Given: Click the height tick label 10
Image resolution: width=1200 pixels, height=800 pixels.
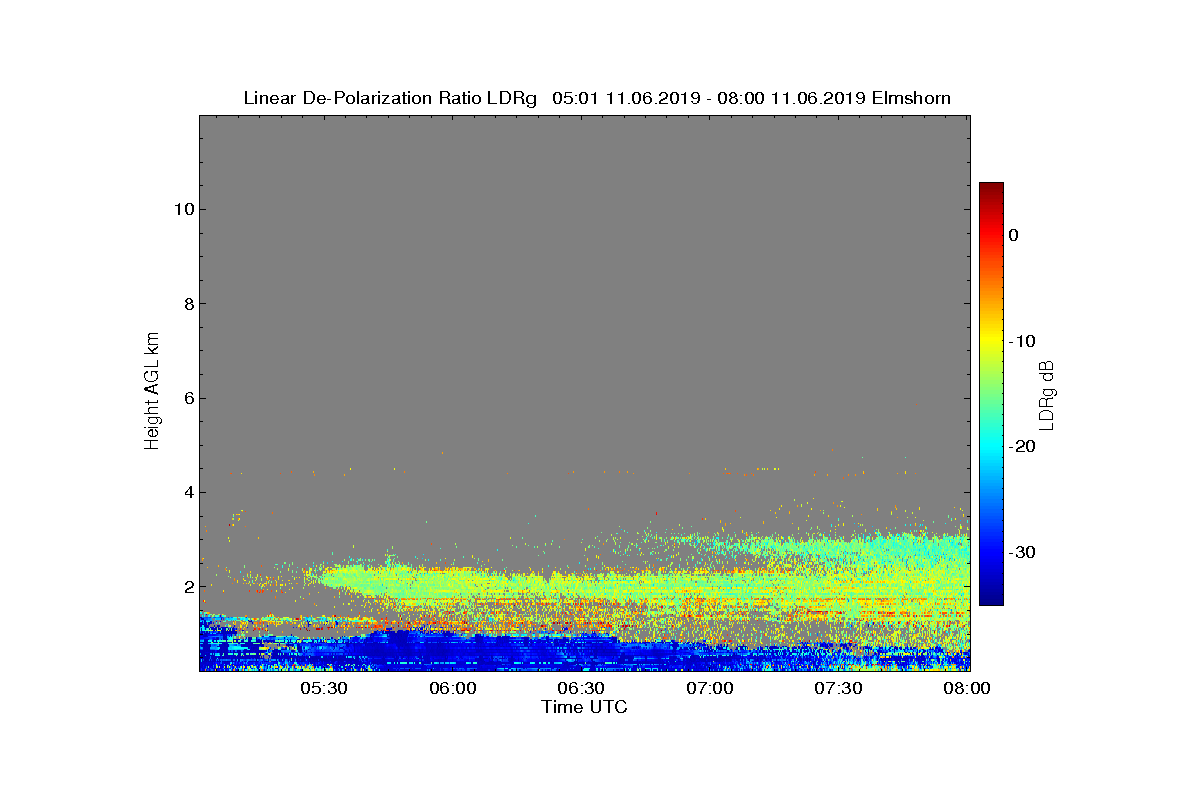Looking at the screenshot, I should [182, 209].
